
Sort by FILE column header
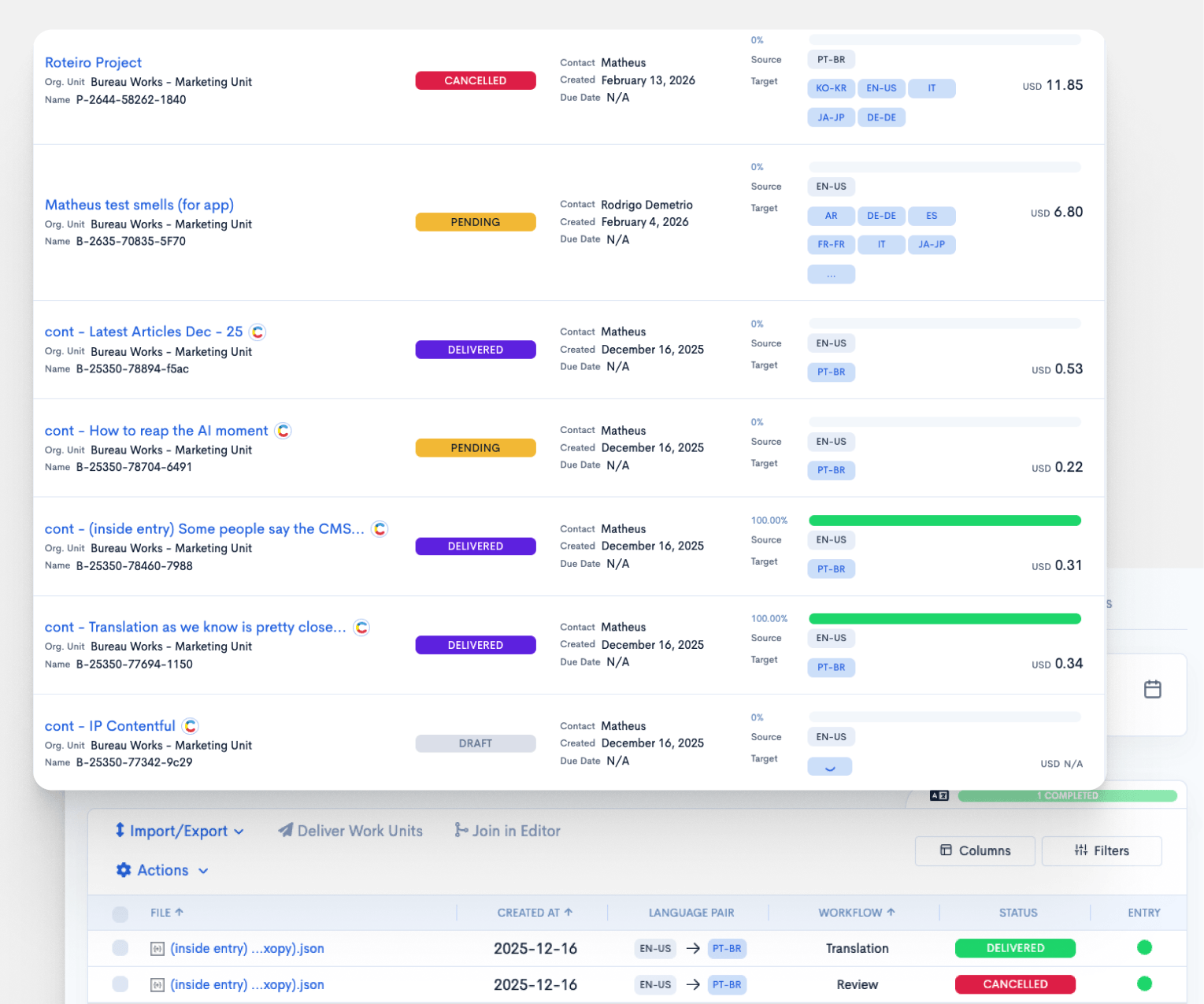point(167,913)
